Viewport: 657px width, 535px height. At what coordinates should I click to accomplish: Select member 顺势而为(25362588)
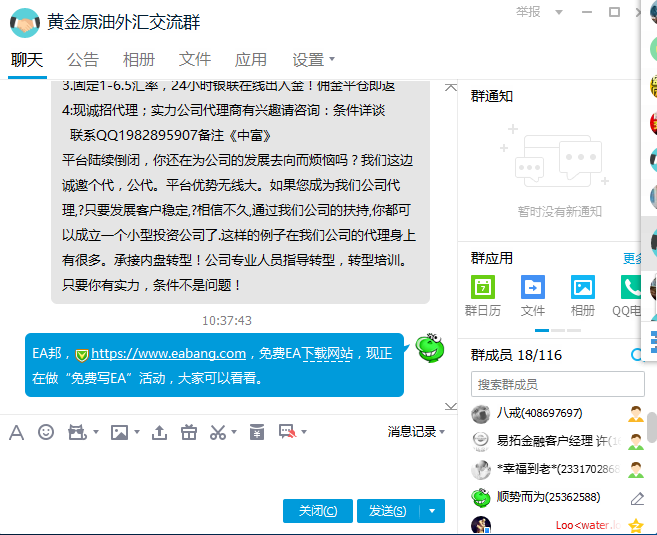tap(557, 497)
